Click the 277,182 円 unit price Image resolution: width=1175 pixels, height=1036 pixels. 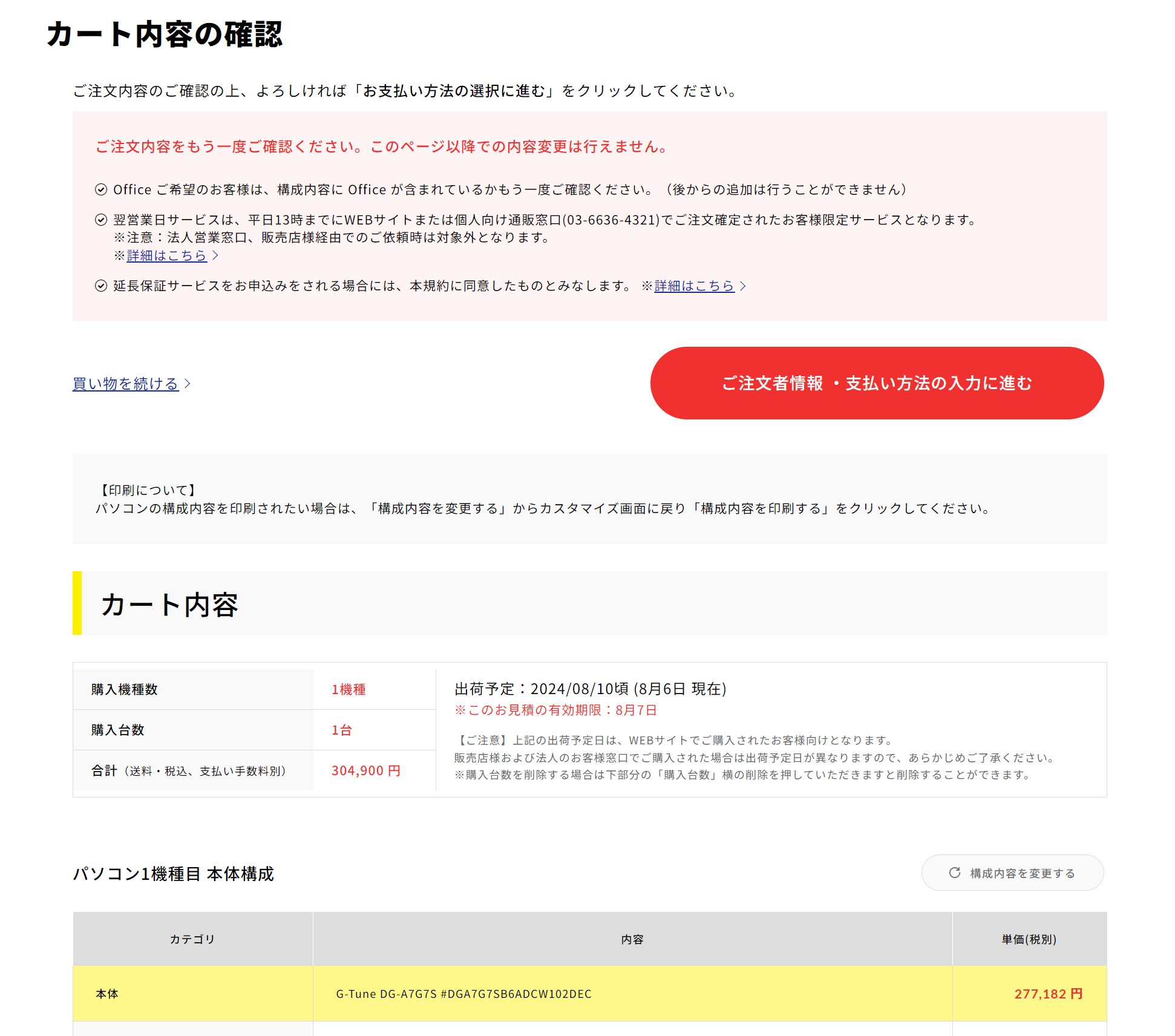(1049, 994)
